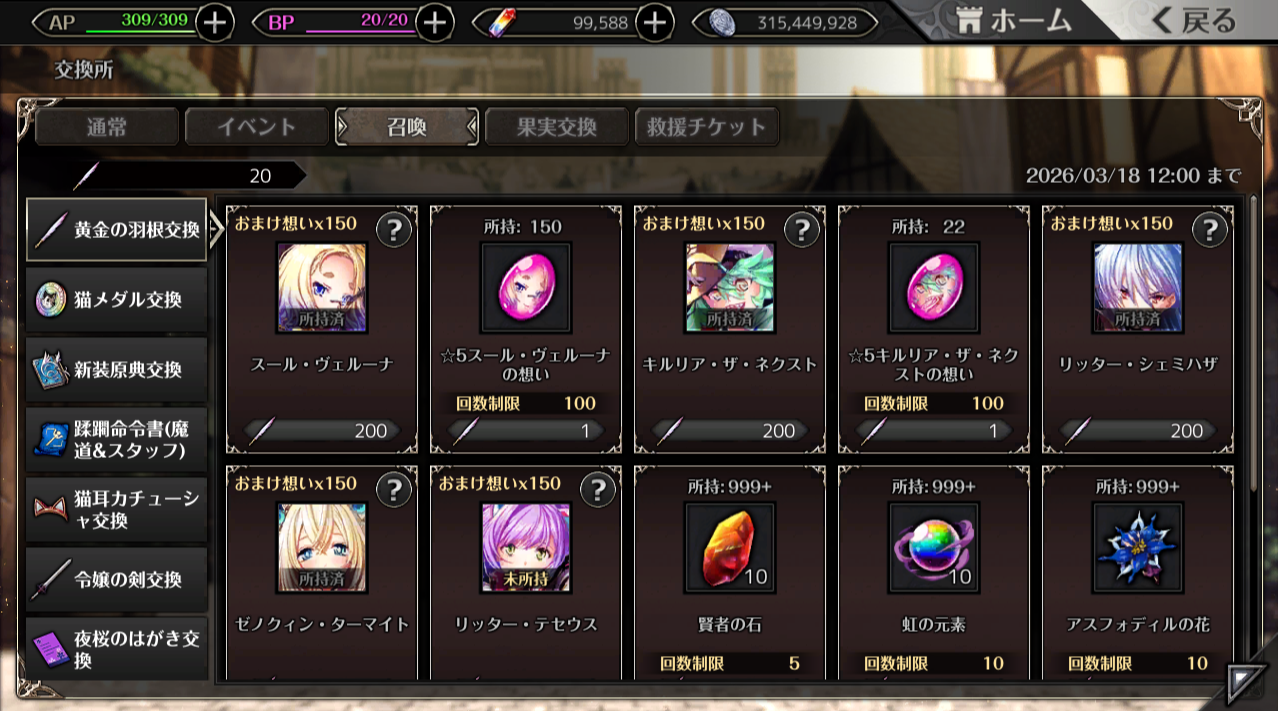This screenshot has width=1278, height=711.
Task: Switch to the 通常 tab
Action: tap(108, 127)
